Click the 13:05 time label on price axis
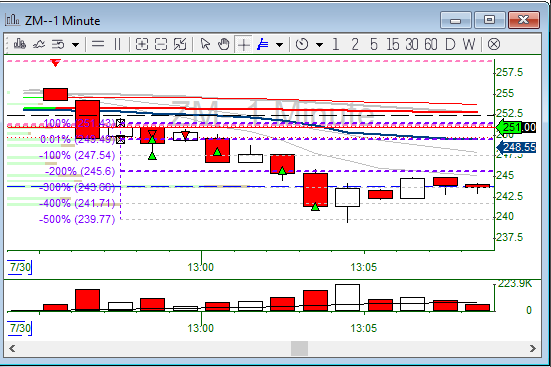 click(364, 268)
